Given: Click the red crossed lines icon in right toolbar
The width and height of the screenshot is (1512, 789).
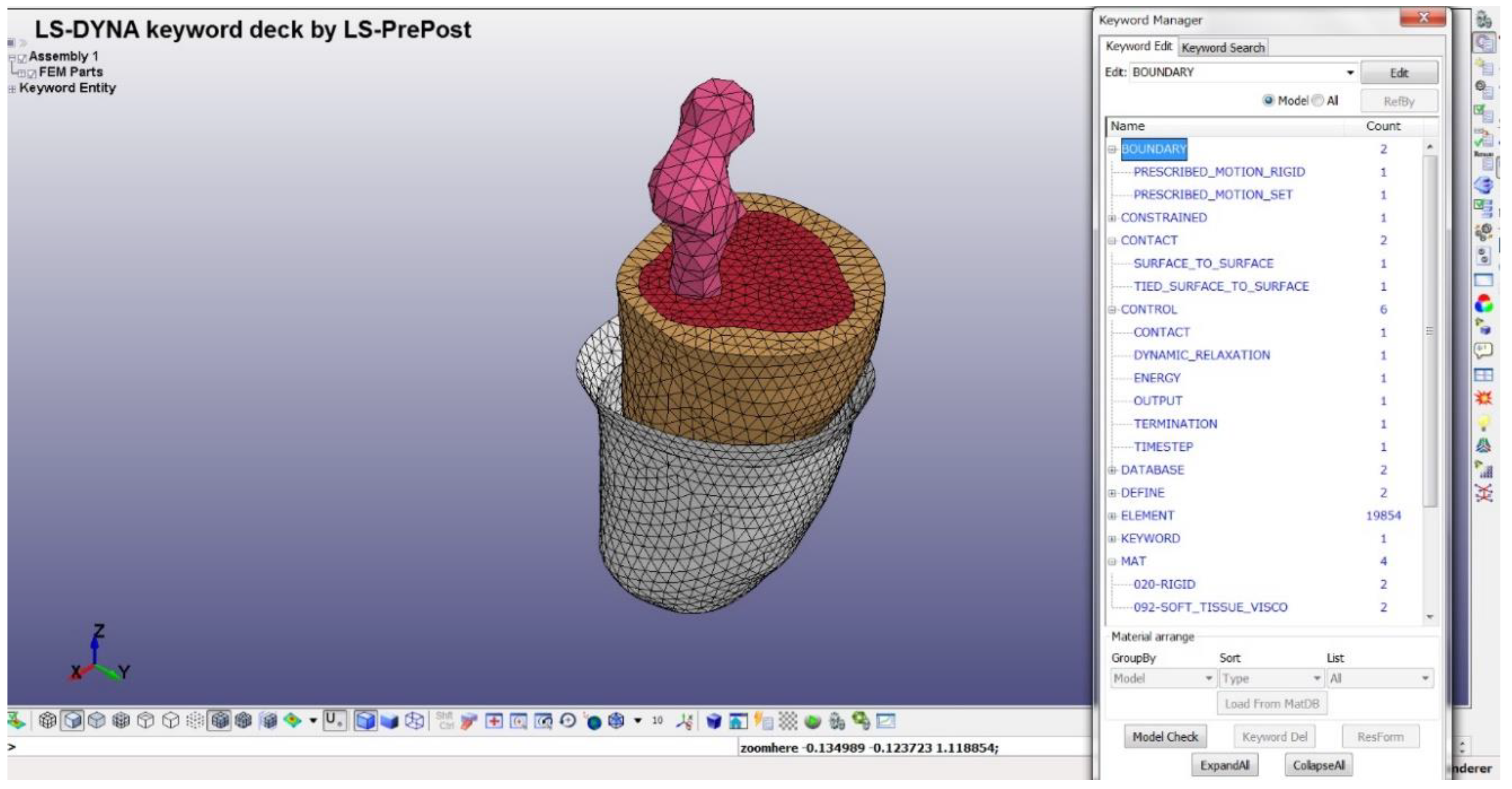Looking at the screenshot, I should (1484, 493).
